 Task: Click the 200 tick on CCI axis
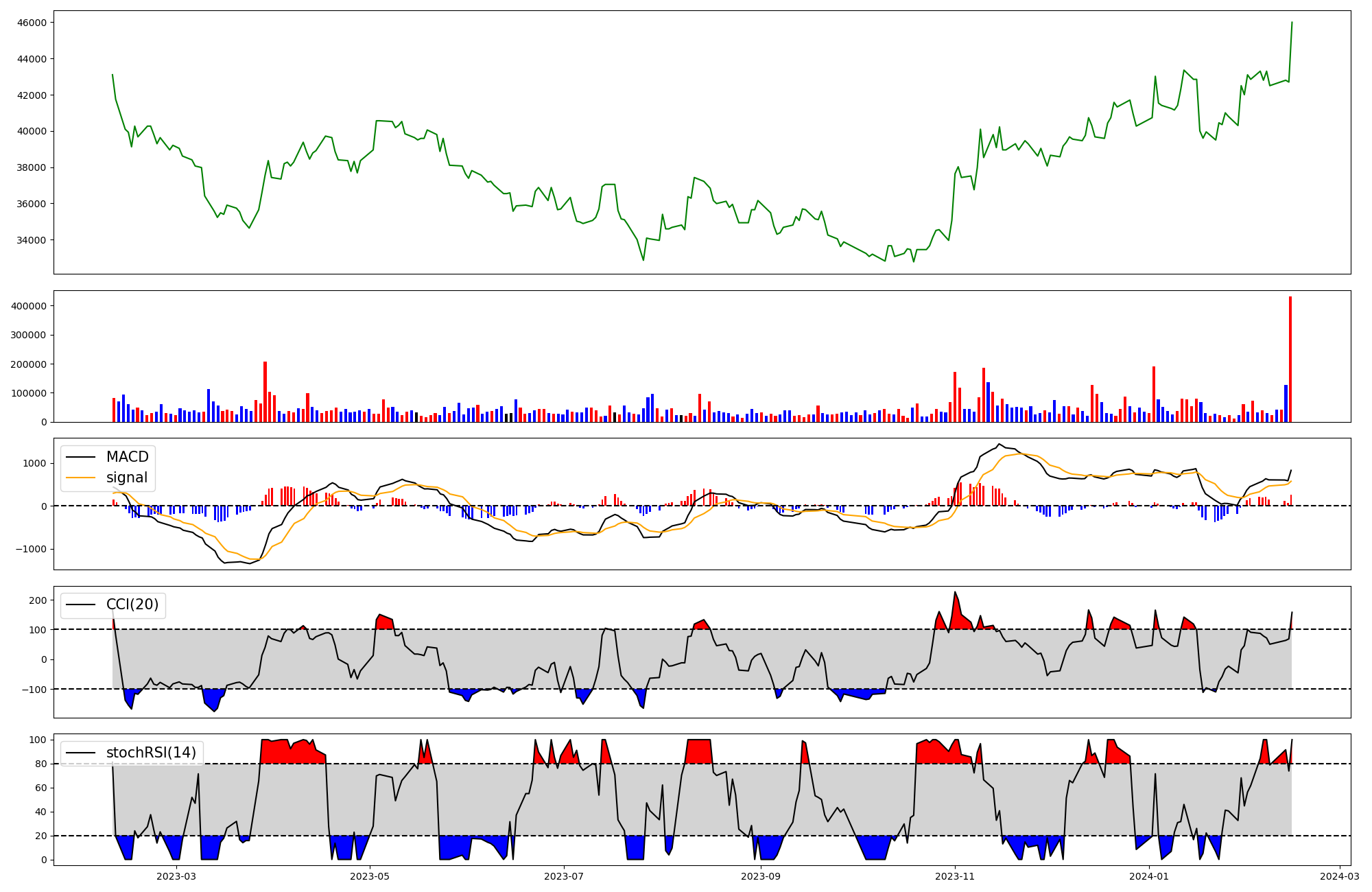[39, 600]
